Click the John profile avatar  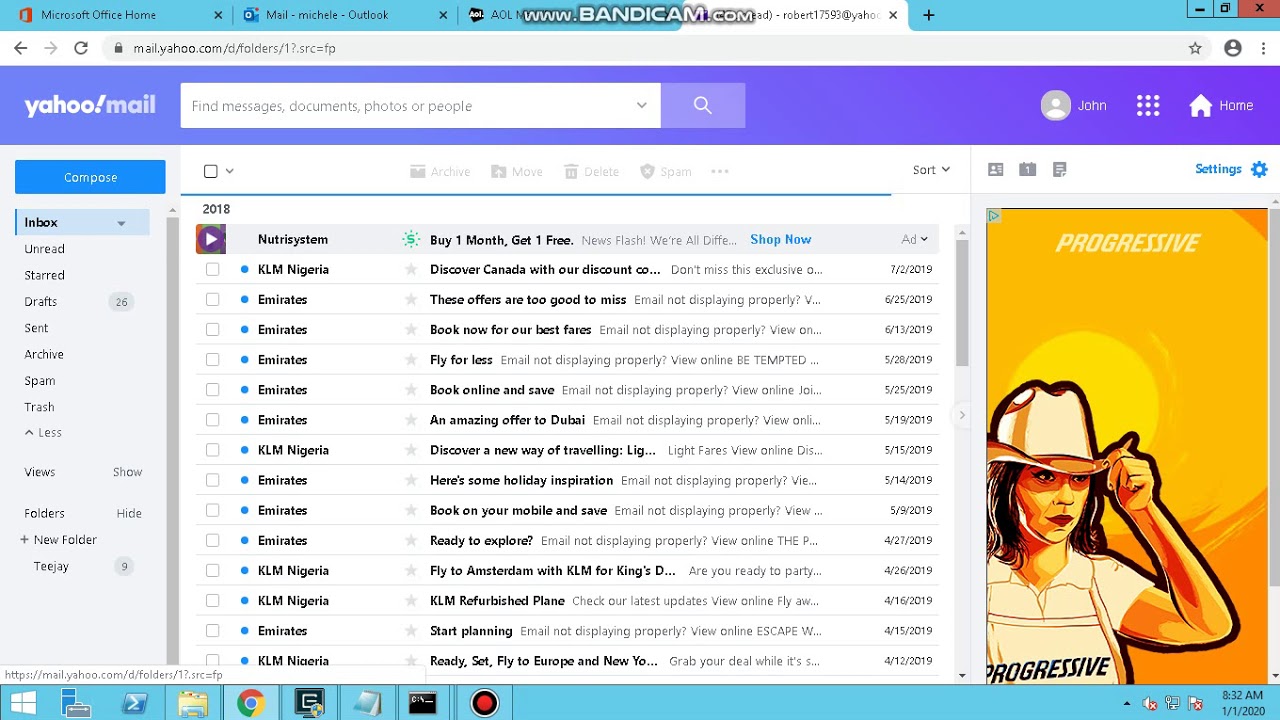click(1055, 106)
